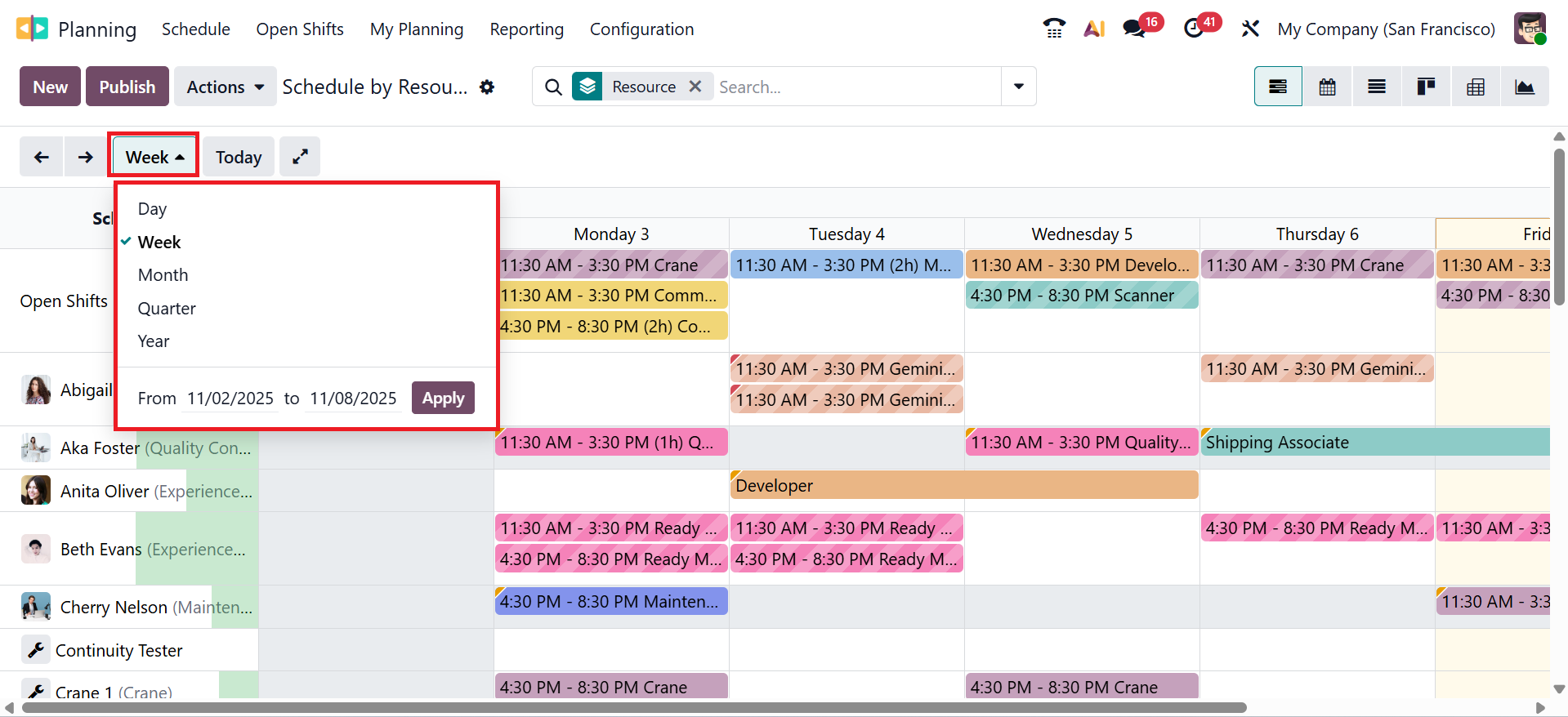Click the Apply date range button

(x=443, y=399)
